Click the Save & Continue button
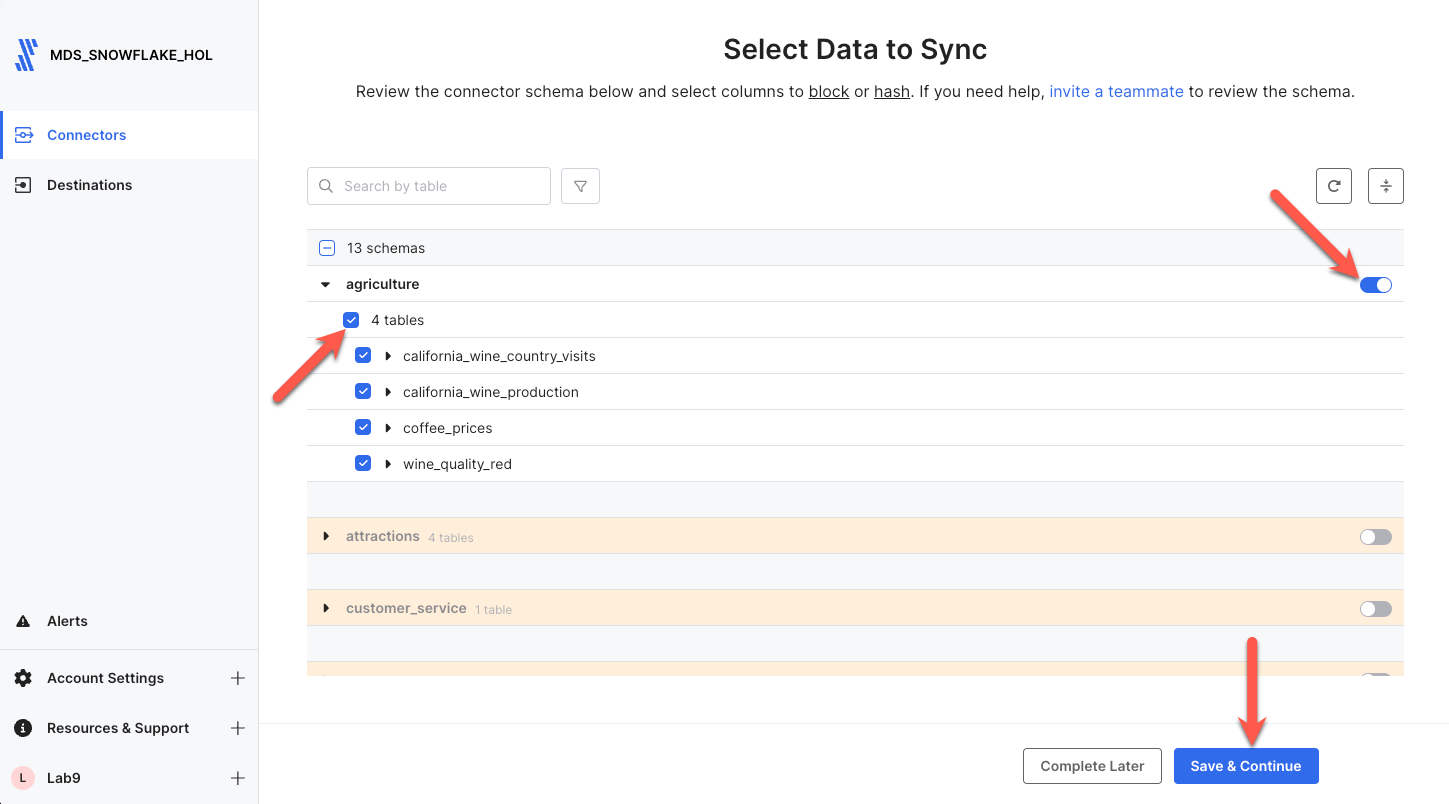Image resolution: width=1449 pixels, height=804 pixels. [x=1245, y=766]
